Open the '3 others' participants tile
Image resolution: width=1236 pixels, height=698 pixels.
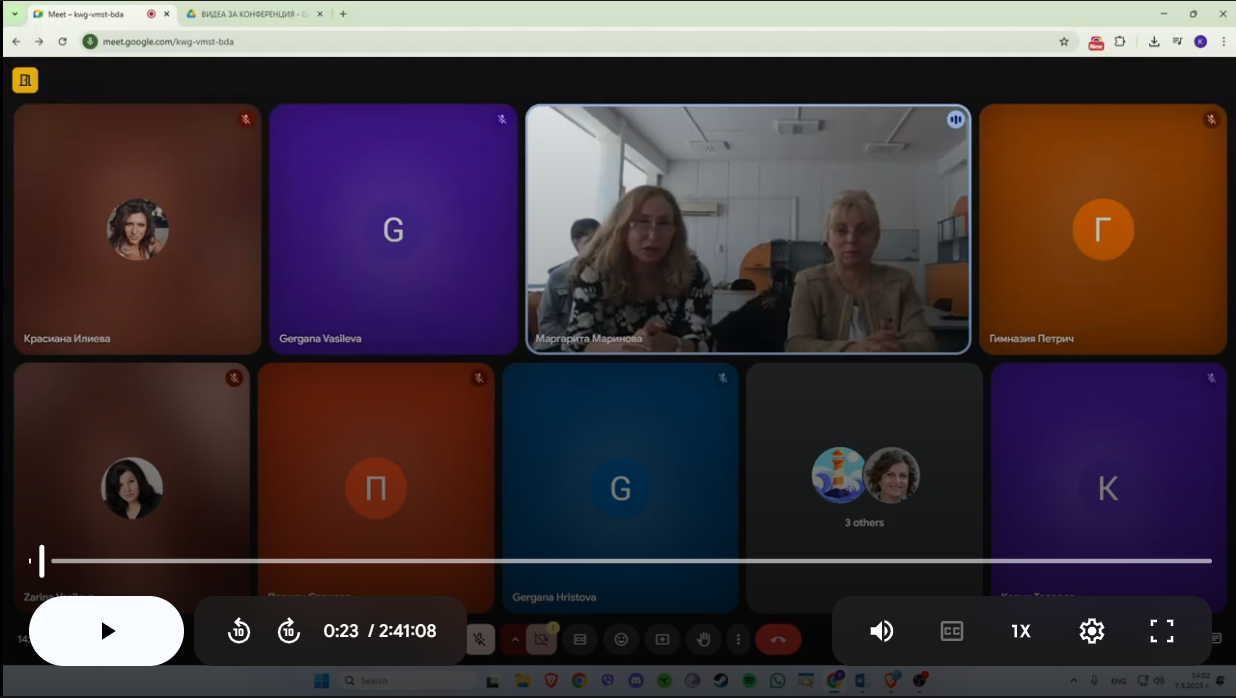coord(864,488)
